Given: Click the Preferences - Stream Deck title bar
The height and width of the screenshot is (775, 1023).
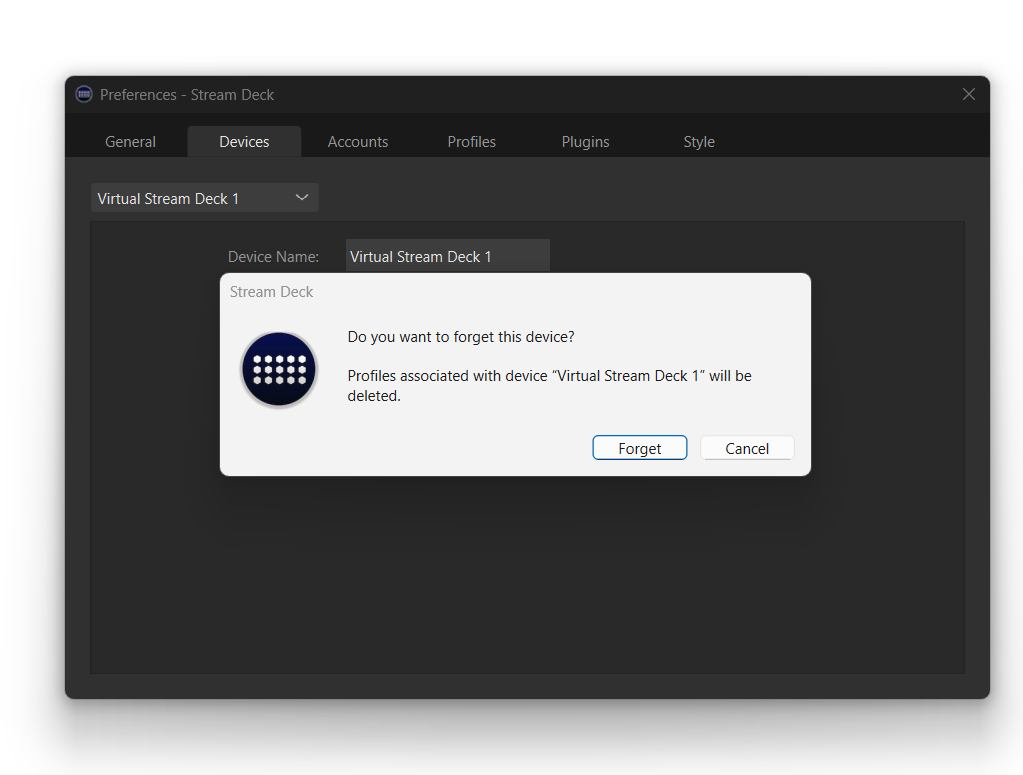Looking at the screenshot, I should click(500, 94).
